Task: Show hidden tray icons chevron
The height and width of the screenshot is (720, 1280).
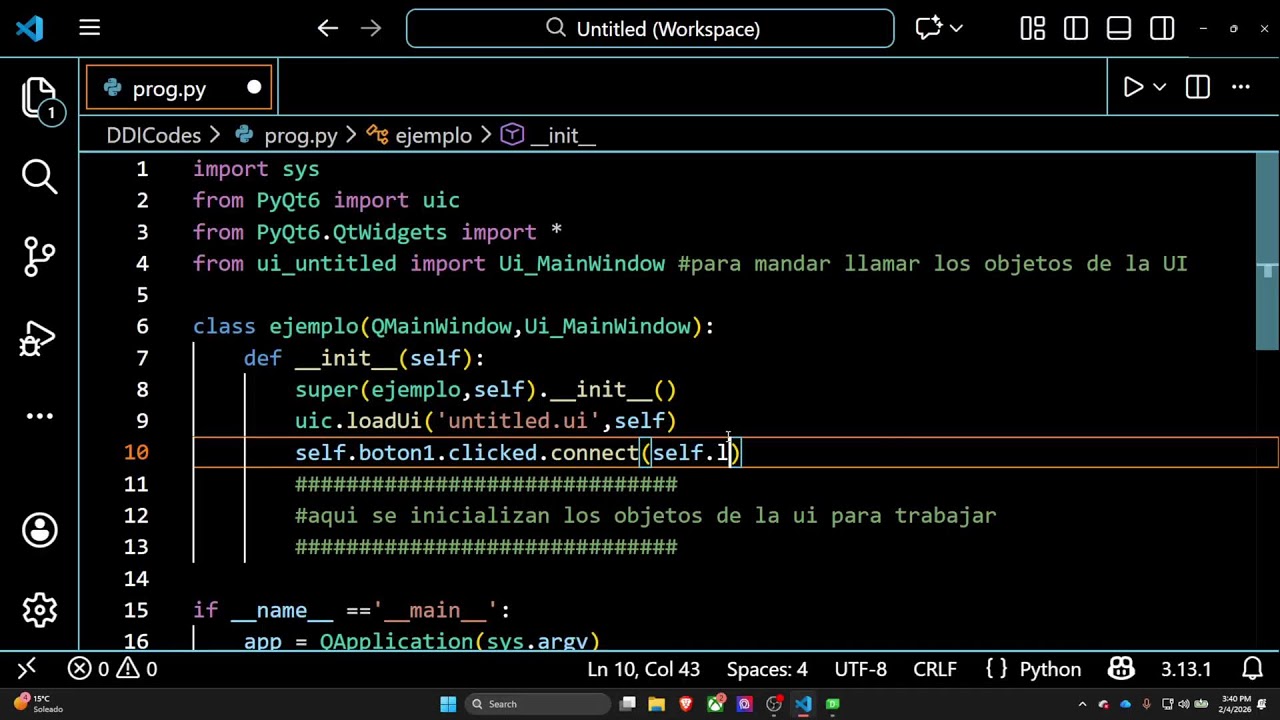Action: point(1084,704)
